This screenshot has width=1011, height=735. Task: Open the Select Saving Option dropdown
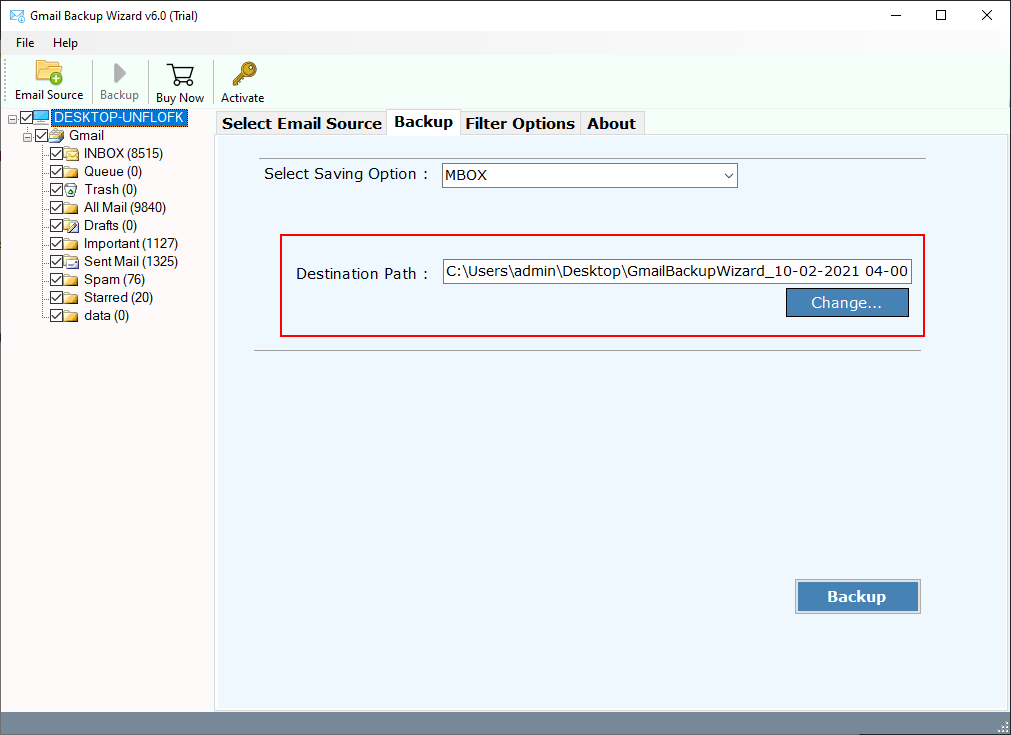pyautogui.click(x=589, y=175)
